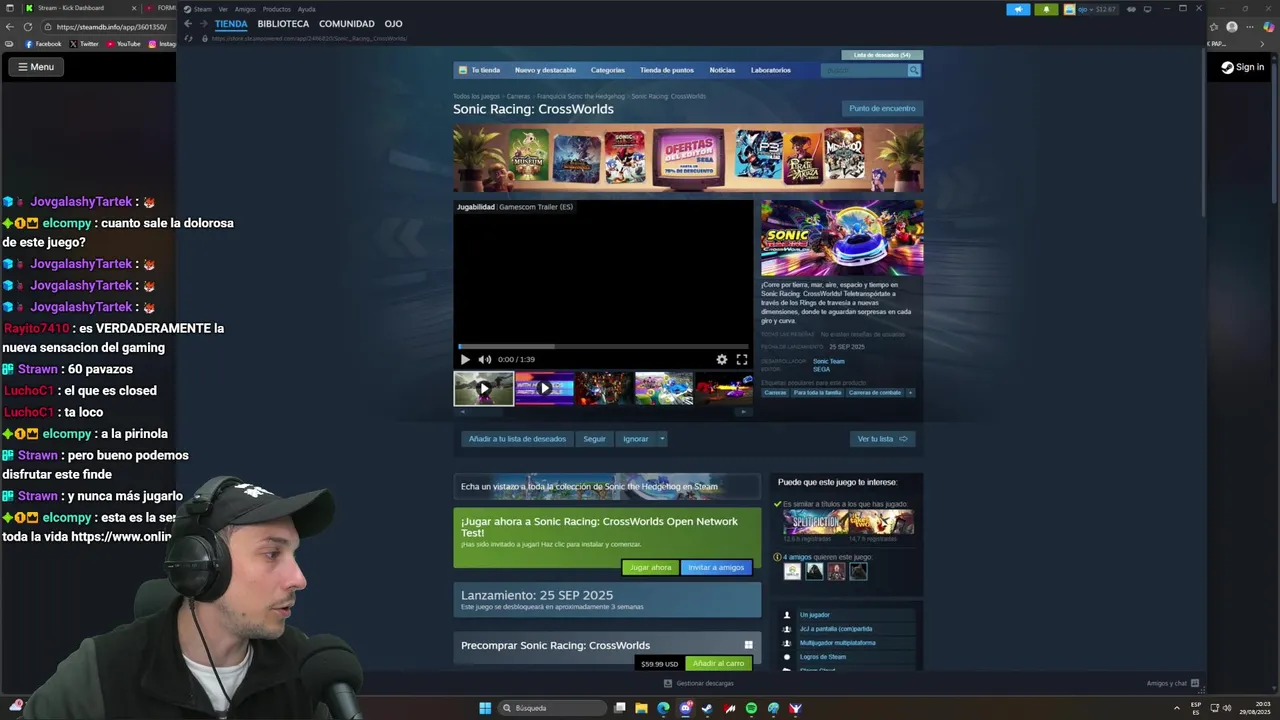Image resolution: width=1280 pixels, height=720 pixels.
Task: Enter fullscreen on the trailer video
Action: [x=742, y=359]
